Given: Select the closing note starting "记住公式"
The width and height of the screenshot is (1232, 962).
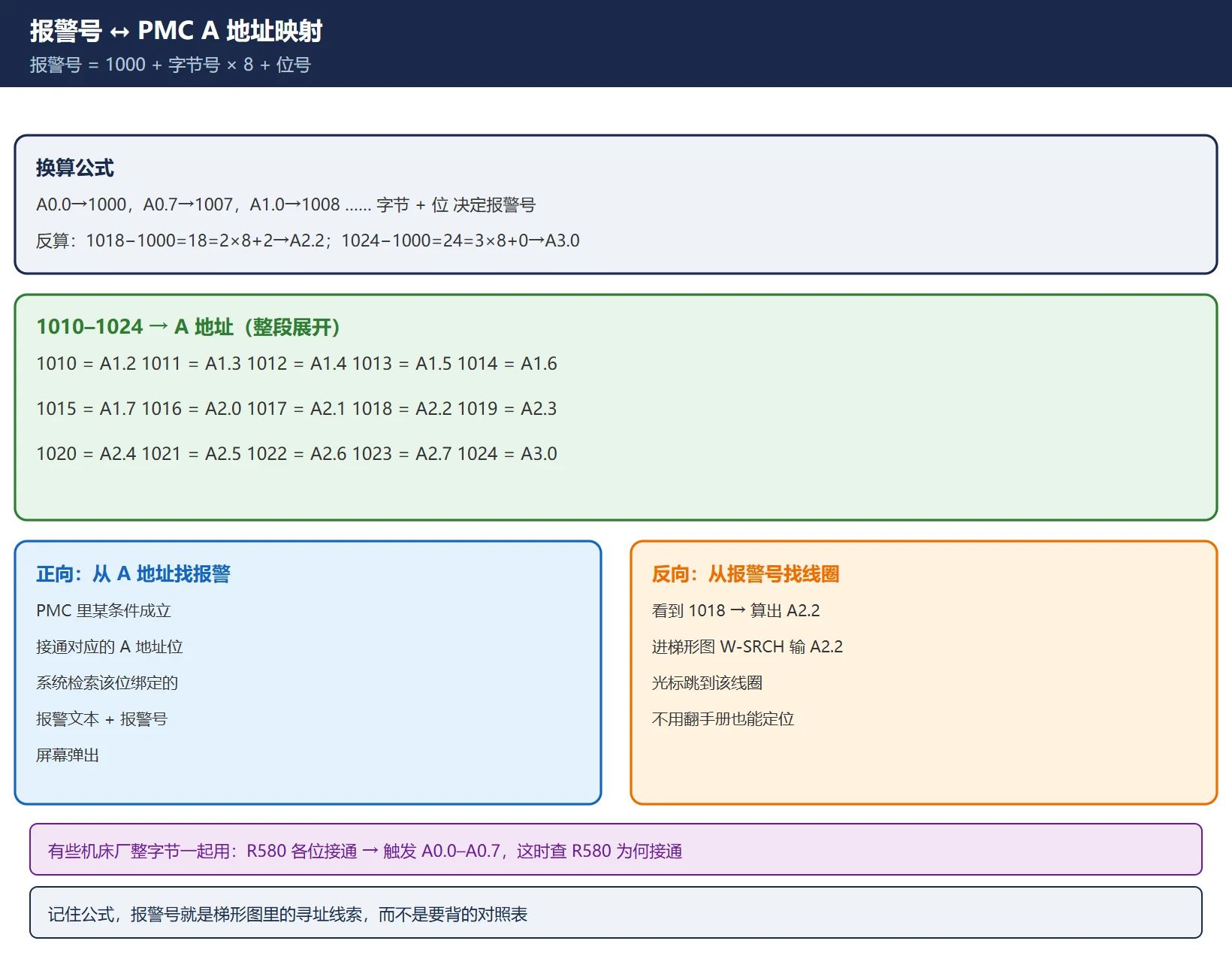Looking at the screenshot, I should (616, 913).
